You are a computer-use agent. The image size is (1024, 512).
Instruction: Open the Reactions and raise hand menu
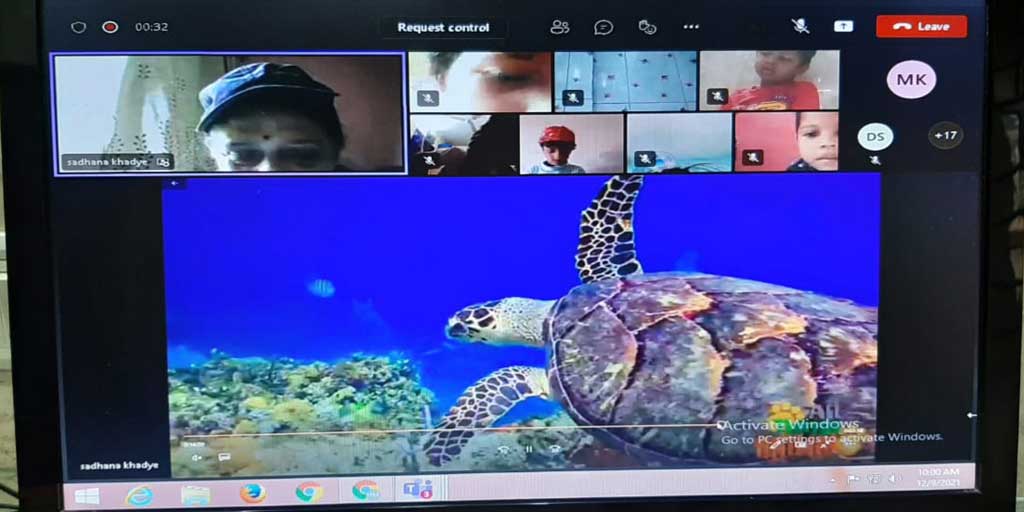click(x=647, y=27)
